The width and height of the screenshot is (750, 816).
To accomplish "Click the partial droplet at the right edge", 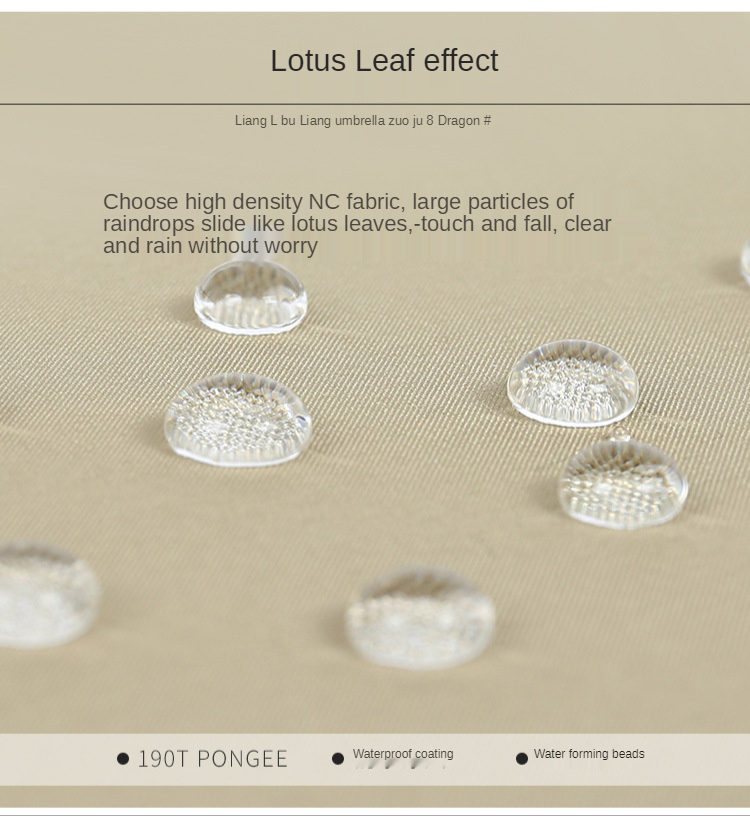I will (x=745, y=262).
